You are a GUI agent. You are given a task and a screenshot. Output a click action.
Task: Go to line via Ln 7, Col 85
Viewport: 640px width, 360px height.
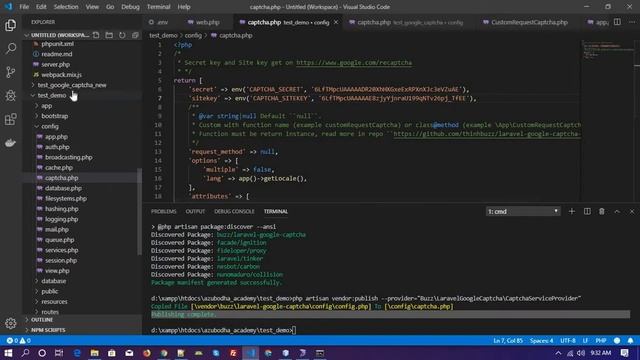[x=508, y=340]
